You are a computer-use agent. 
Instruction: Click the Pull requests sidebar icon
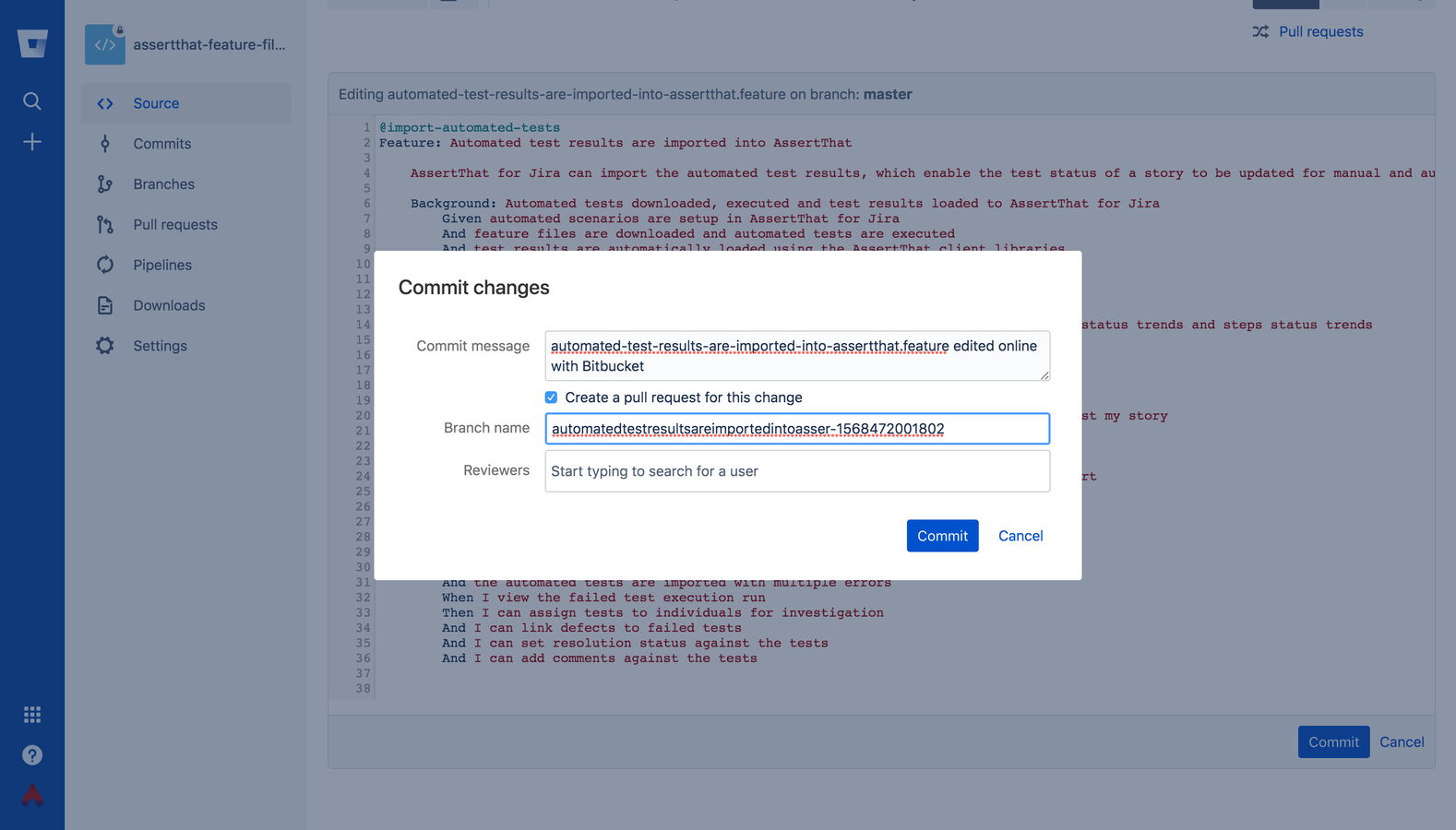tap(105, 225)
